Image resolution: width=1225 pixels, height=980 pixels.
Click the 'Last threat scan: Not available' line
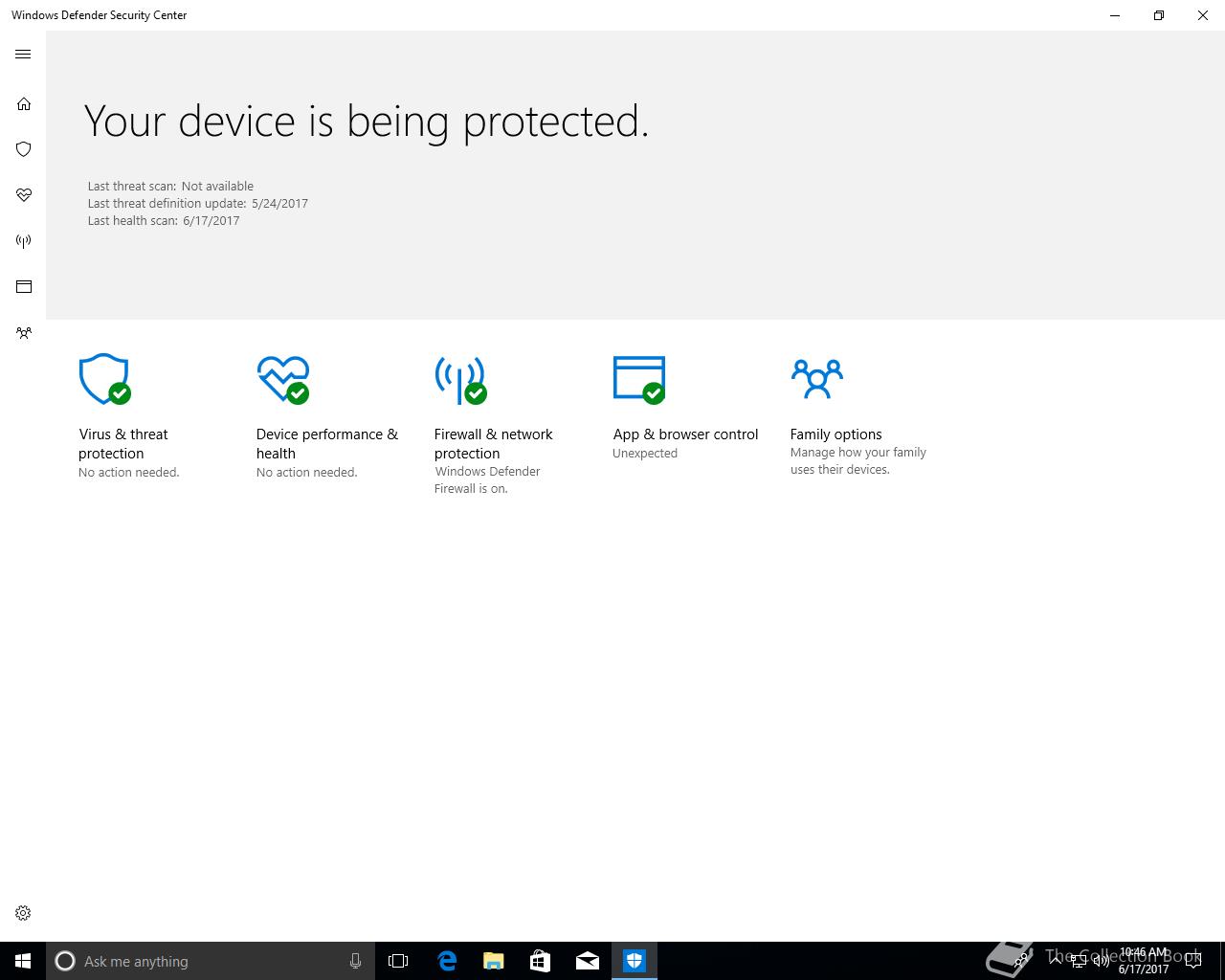(170, 187)
